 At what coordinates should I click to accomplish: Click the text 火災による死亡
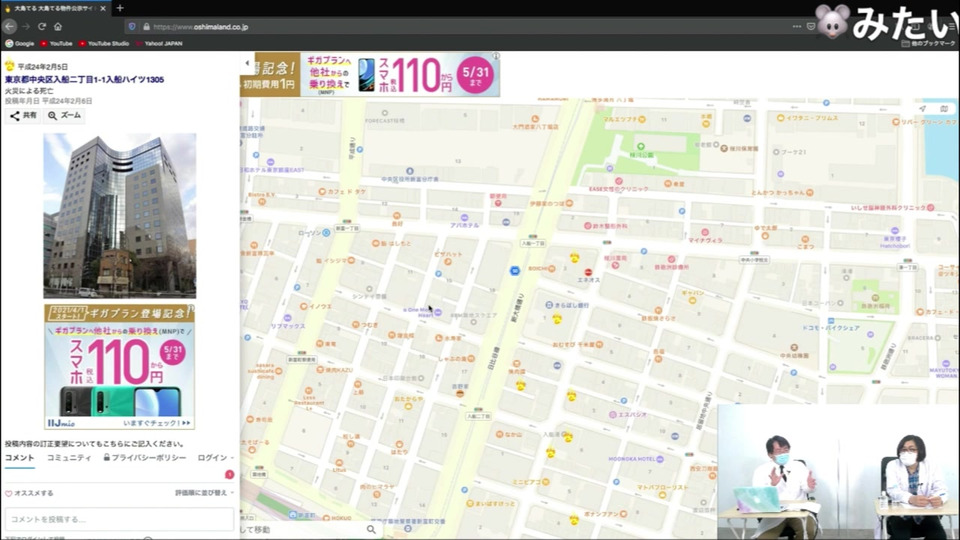pyautogui.click(x=29, y=91)
